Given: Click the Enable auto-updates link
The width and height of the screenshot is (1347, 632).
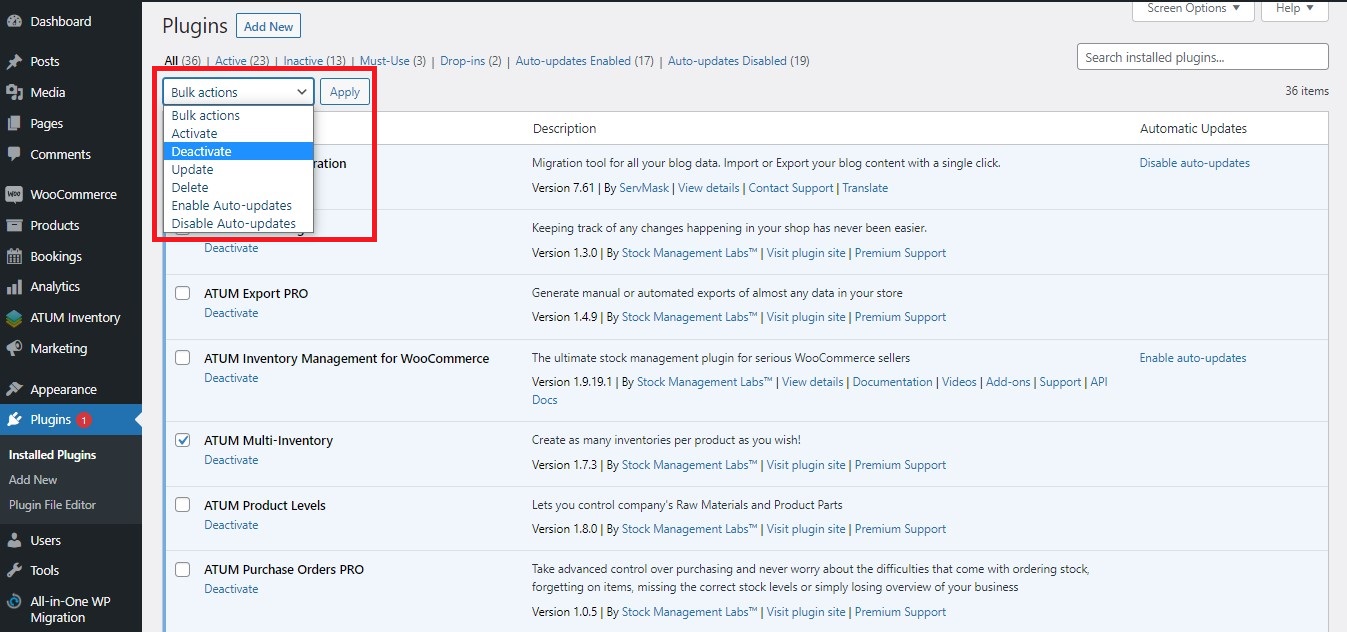Looking at the screenshot, I should [x=1193, y=358].
